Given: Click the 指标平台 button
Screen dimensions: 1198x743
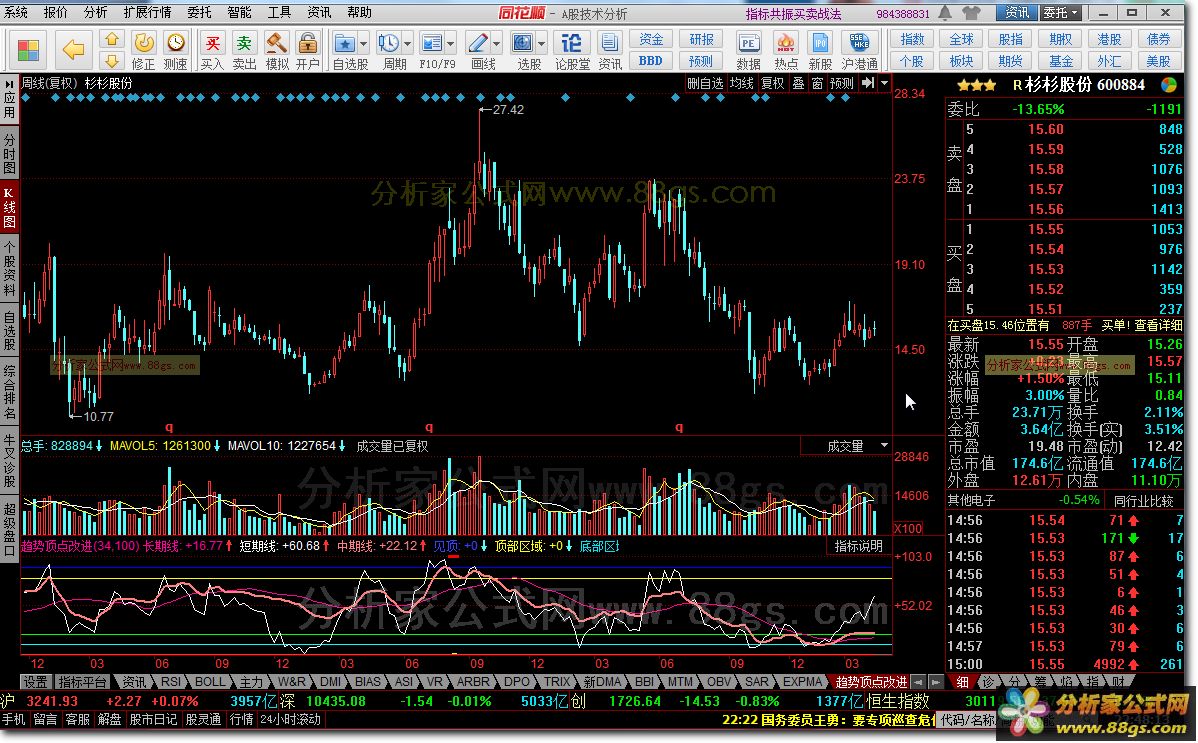Looking at the screenshot, I should (x=82, y=682).
